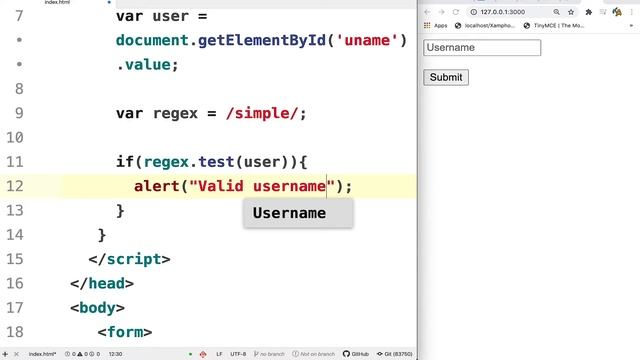Image resolution: width=640 pixels, height=360 pixels.
Task: Open TinyMCE bookmark
Action: (553, 26)
